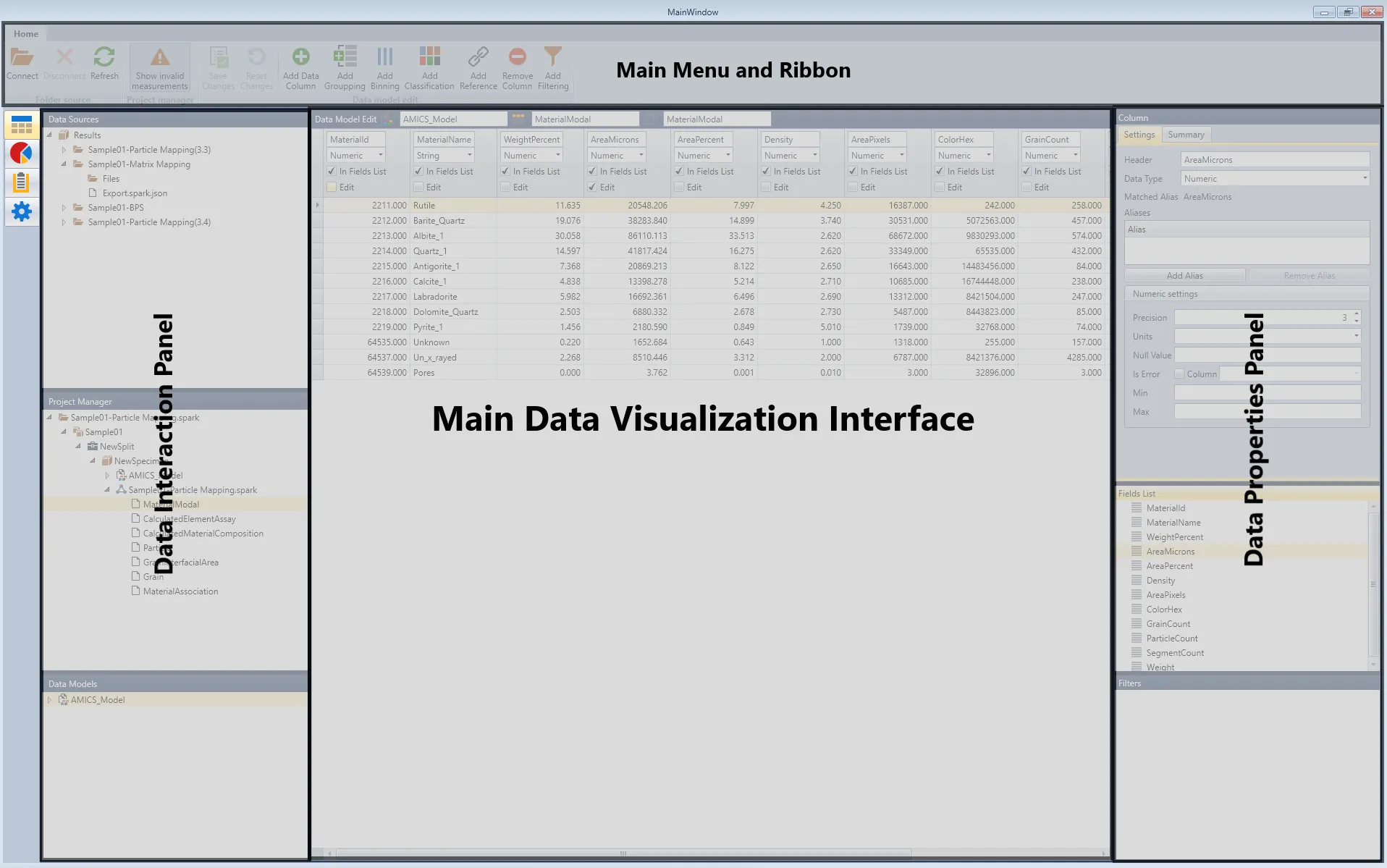Open the pie chart sidebar icon
The width and height of the screenshot is (1387, 868).
[22, 153]
